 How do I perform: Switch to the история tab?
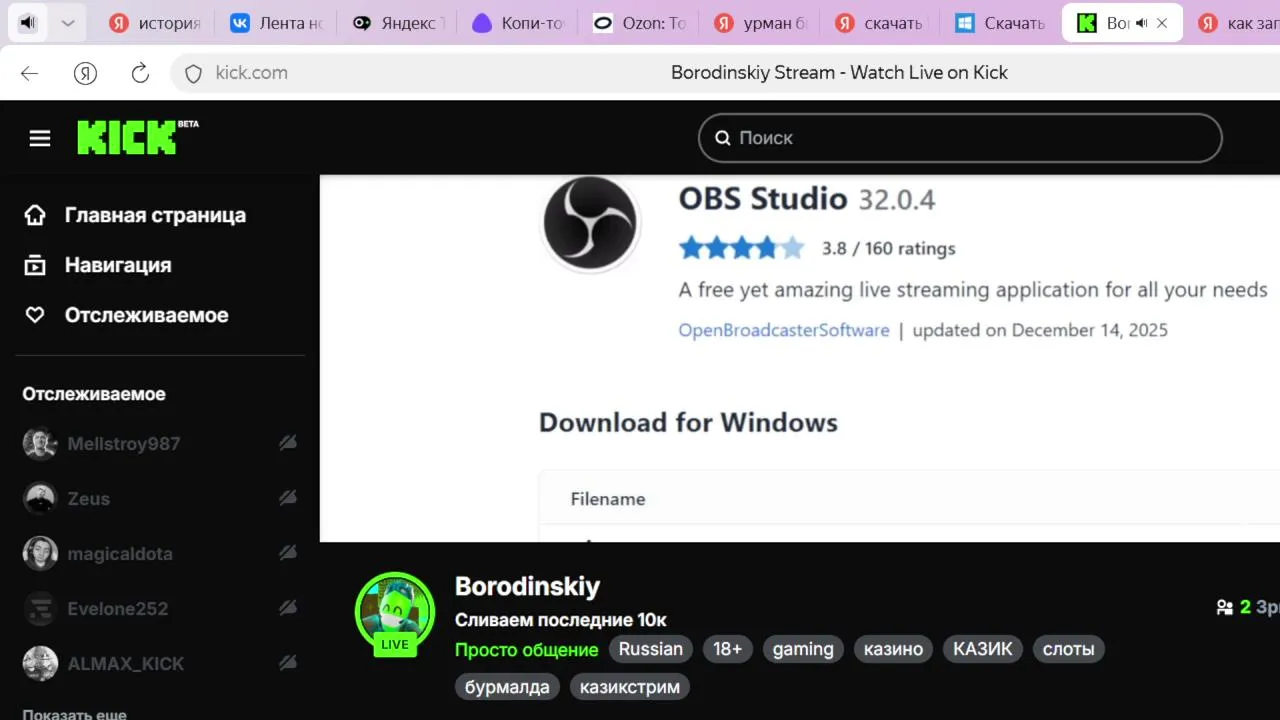[x=155, y=23]
